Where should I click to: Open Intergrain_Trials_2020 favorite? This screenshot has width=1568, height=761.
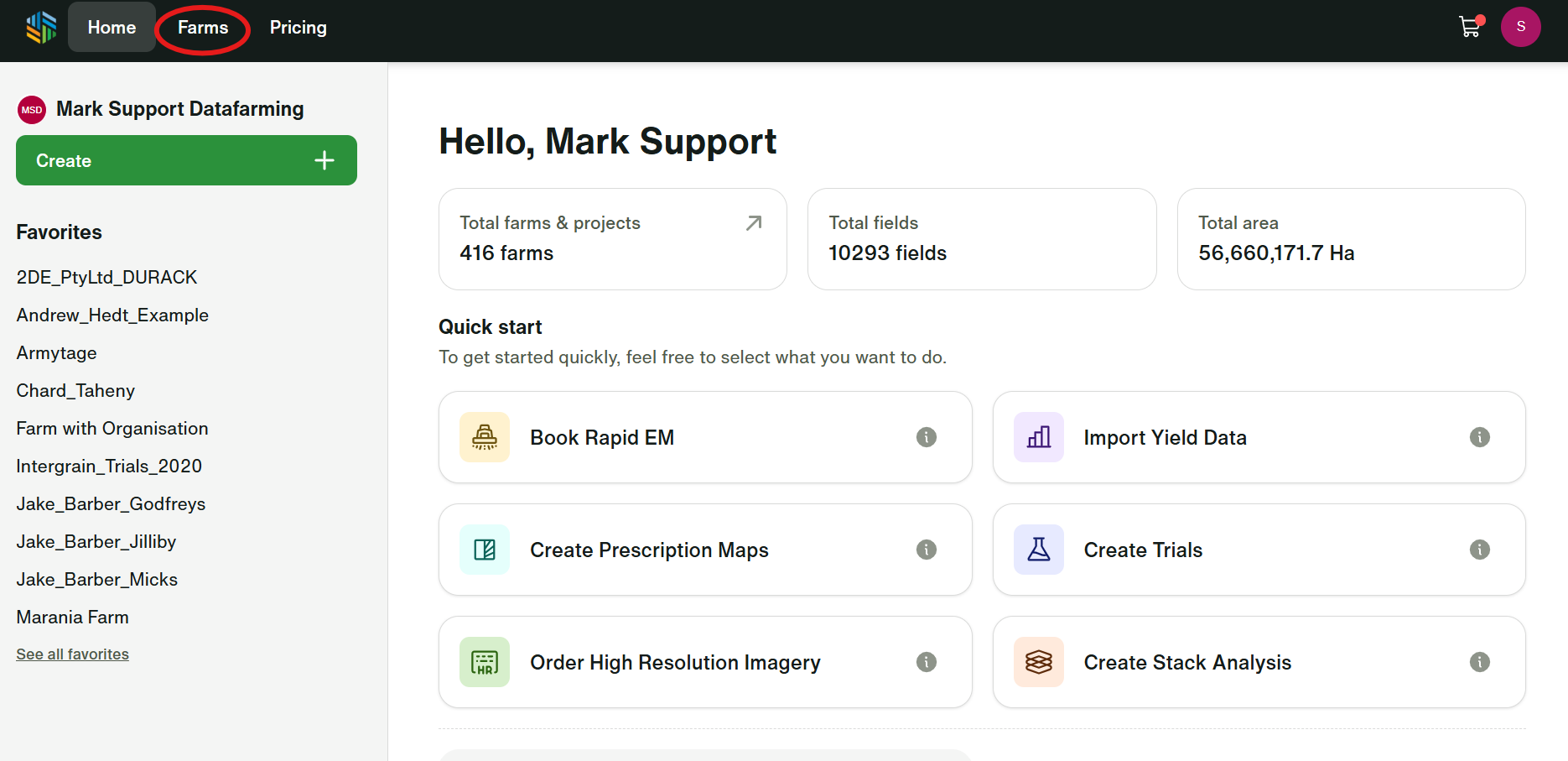[x=109, y=467]
